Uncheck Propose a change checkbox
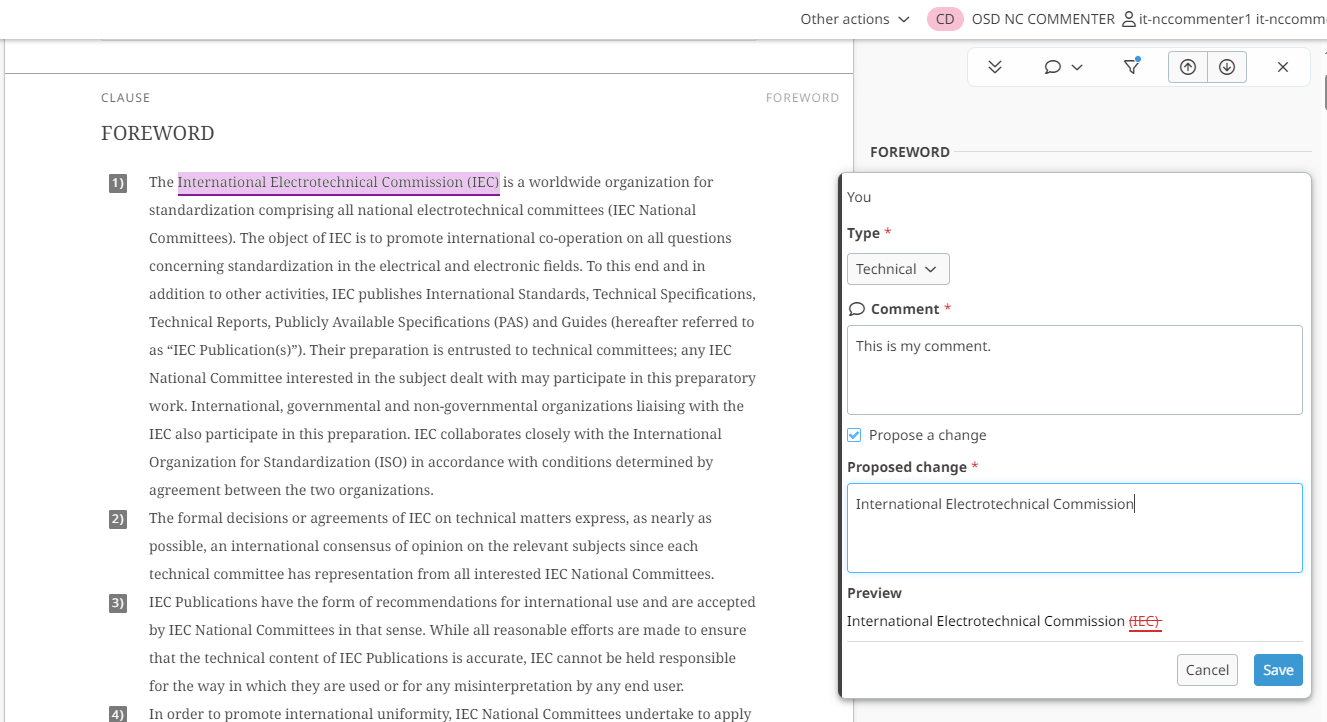The width and height of the screenshot is (1327, 722). [x=854, y=435]
